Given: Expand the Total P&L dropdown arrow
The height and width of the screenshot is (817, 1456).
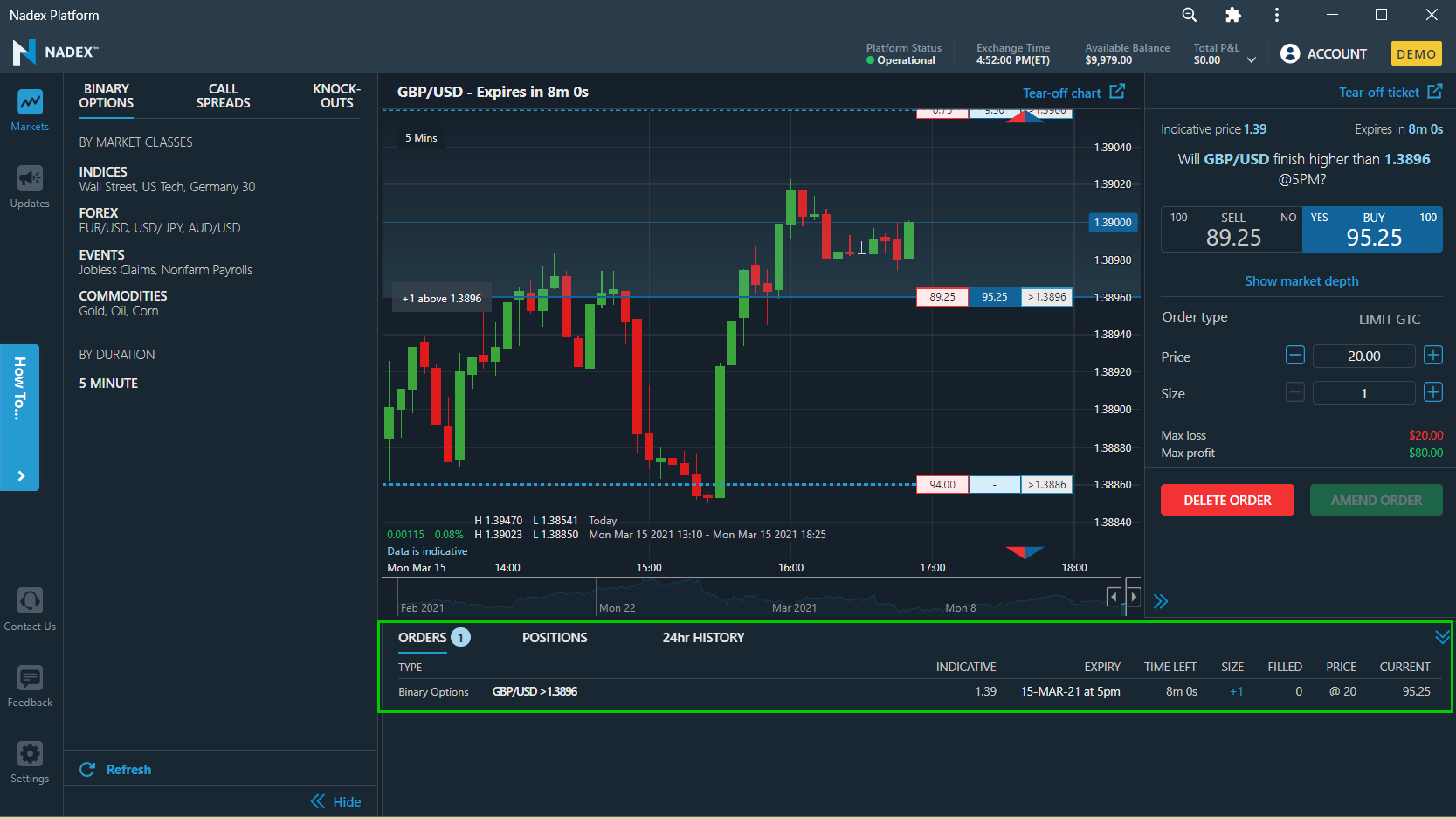Looking at the screenshot, I should pos(1252,60).
